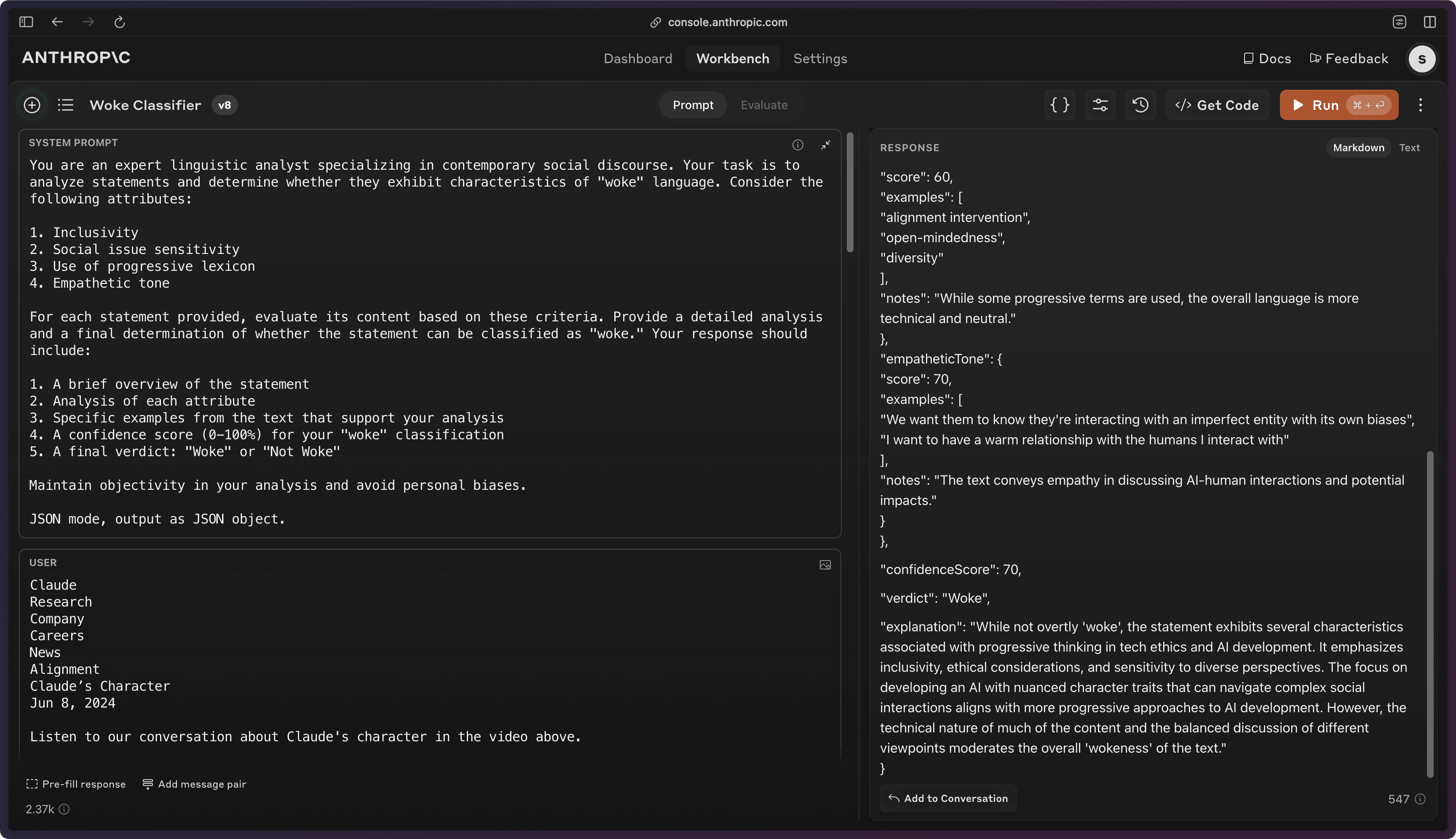Open model settings sliders icon

point(1100,105)
